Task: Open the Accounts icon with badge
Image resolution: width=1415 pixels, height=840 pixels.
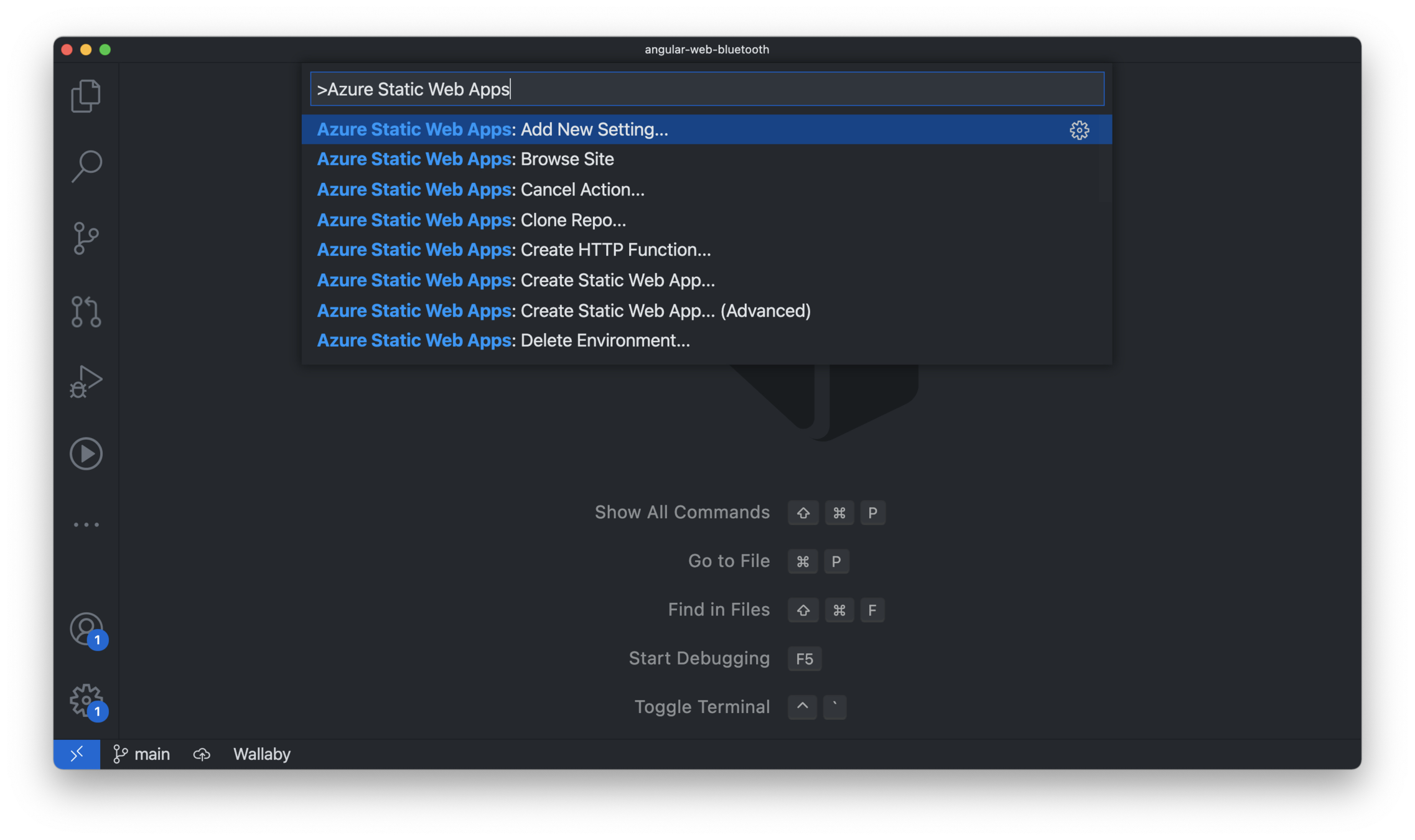Action: click(86, 628)
